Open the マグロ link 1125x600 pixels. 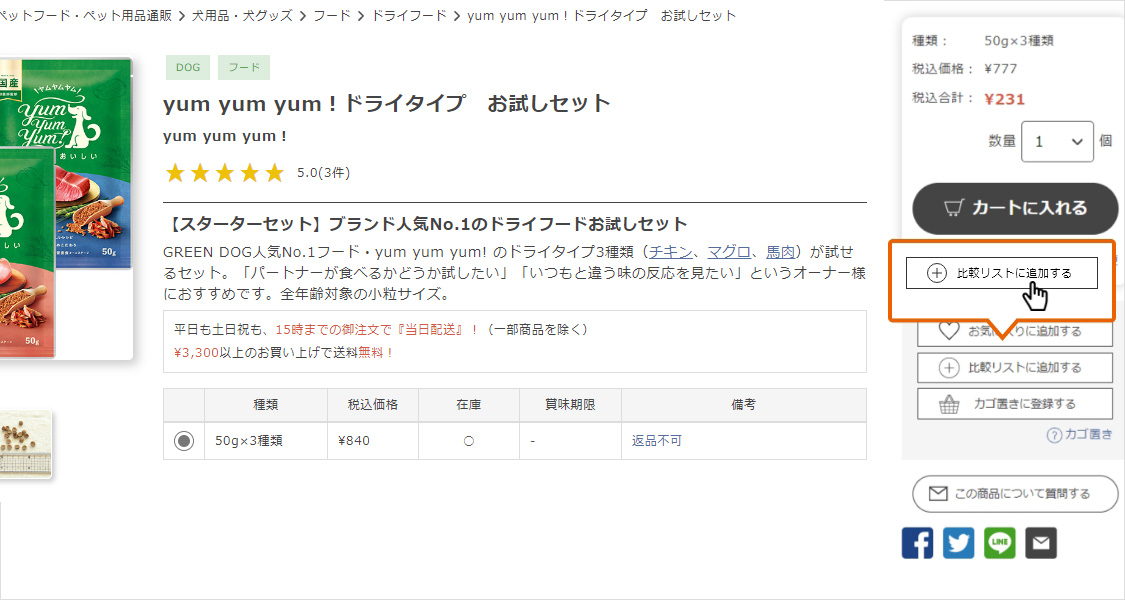(729, 252)
